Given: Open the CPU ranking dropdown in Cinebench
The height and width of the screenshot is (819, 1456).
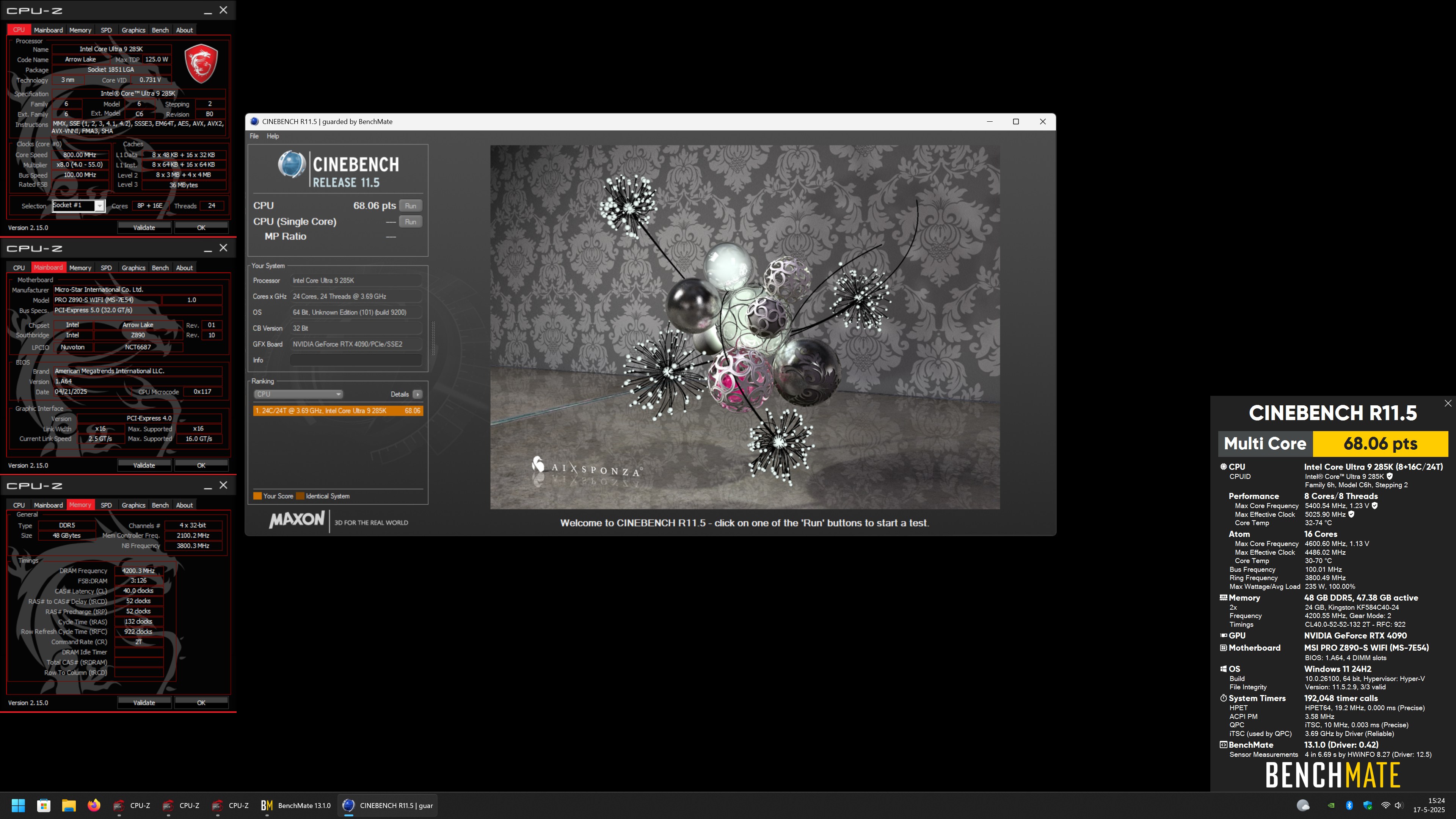Looking at the screenshot, I should point(298,394).
